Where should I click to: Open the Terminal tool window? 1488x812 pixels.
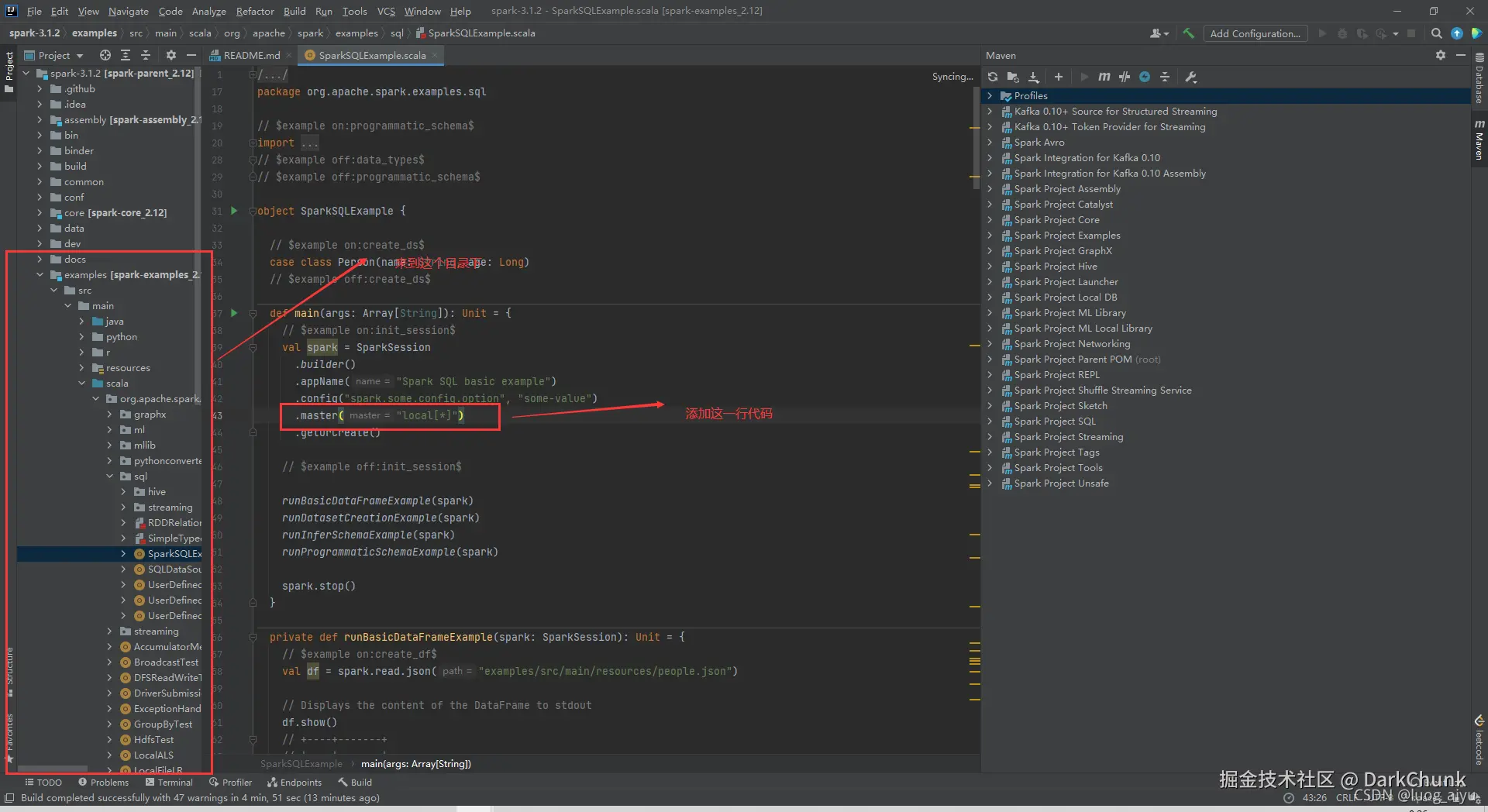point(169,783)
